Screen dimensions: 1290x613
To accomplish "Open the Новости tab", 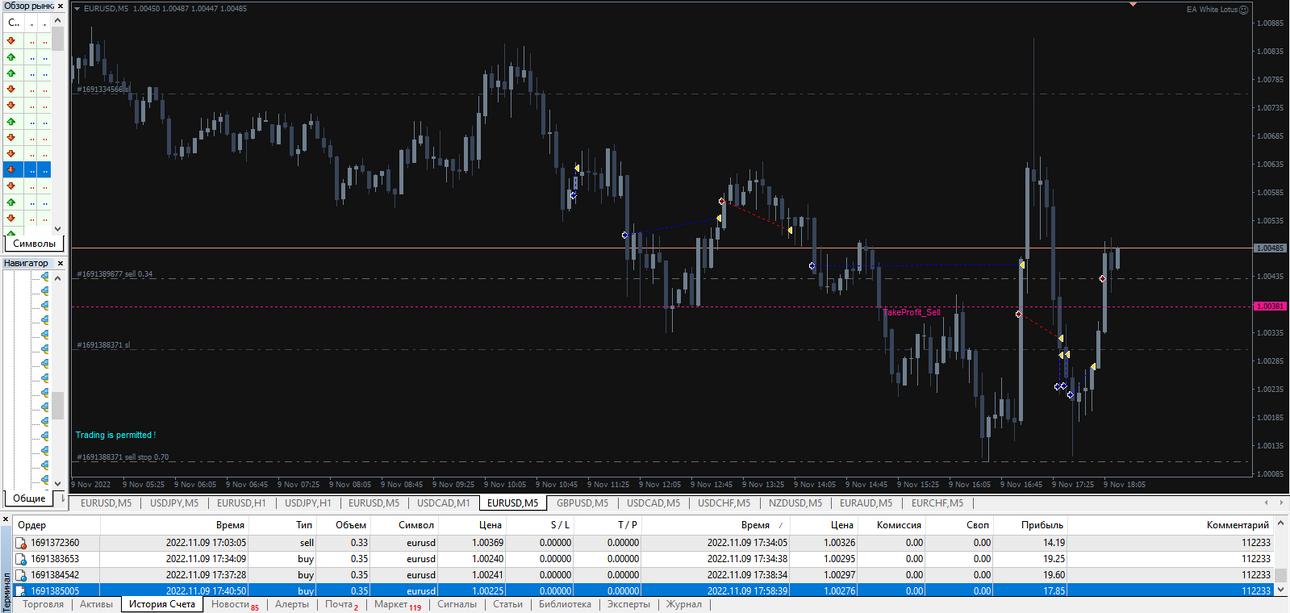I will pos(234,604).
